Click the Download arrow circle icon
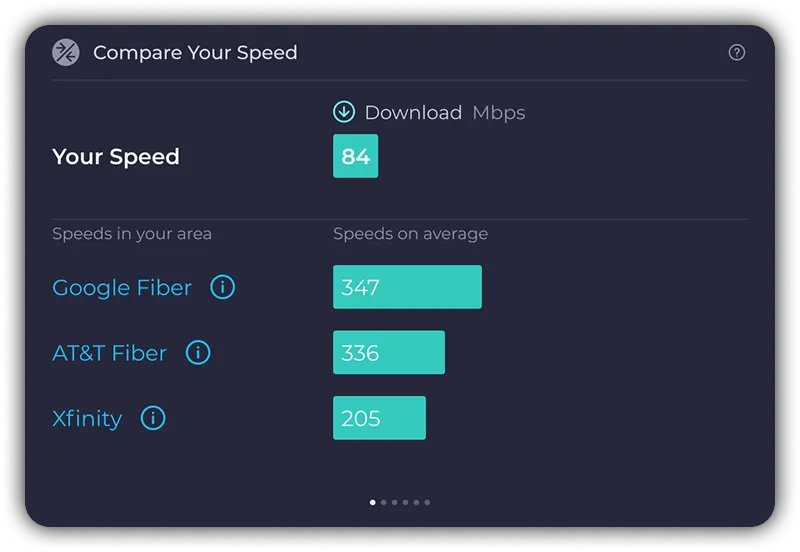Viewport: 800px width, 552px height. pos(344,112)
